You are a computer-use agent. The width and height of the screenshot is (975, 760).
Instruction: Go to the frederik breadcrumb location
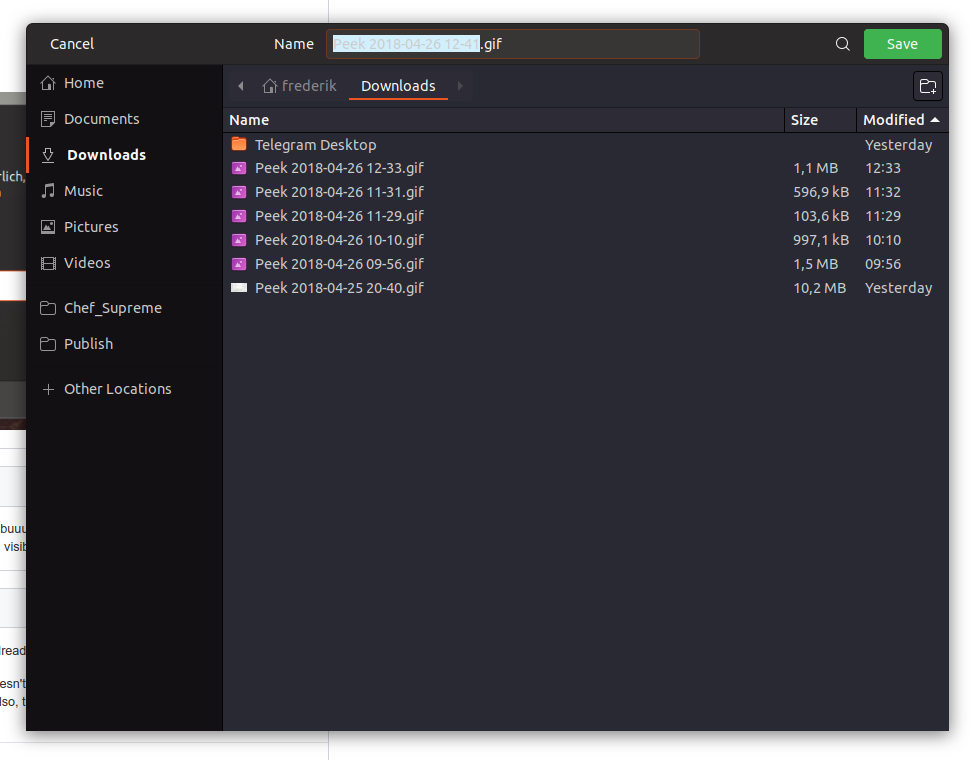pyautogui.click(x=299, y=86)
